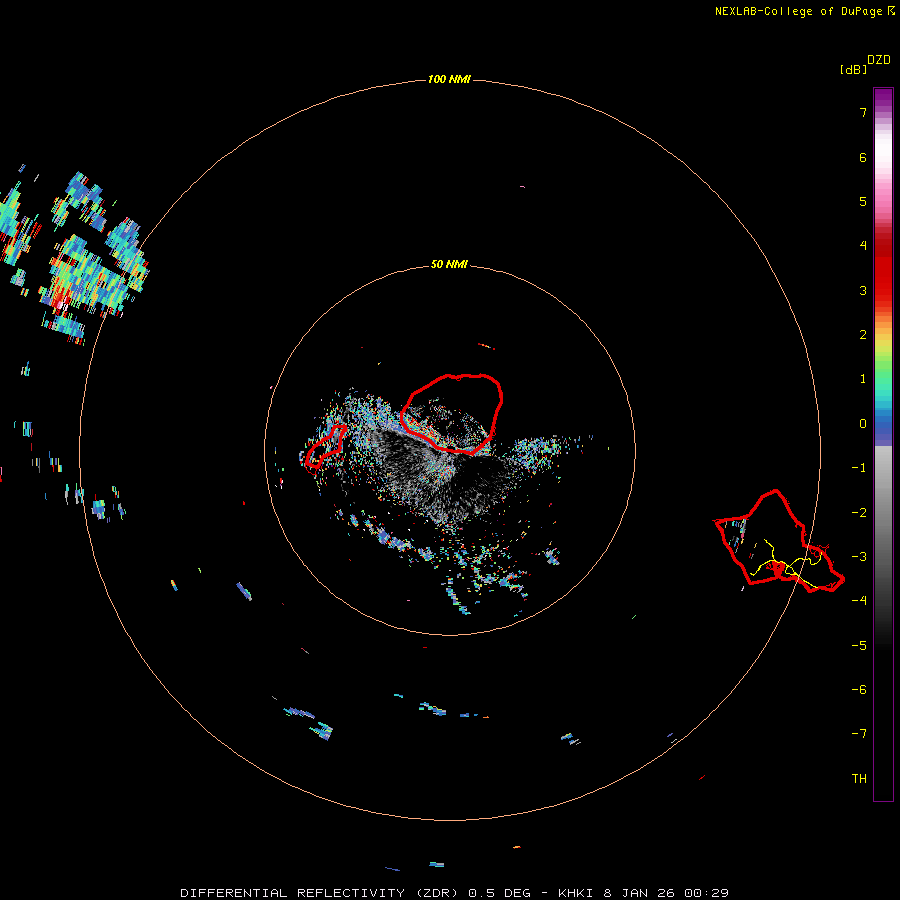Click the TH threshold label on the legend
The height and width of the screenshot is (900, 900).
(x=859, y=779)
